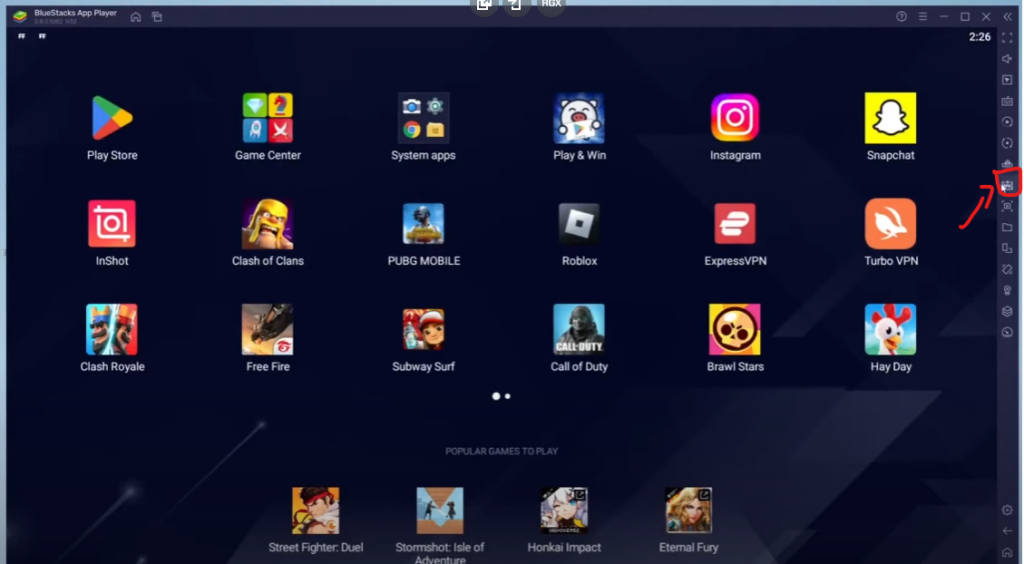Open PUBG MOBILE

[x=423, y=224]
